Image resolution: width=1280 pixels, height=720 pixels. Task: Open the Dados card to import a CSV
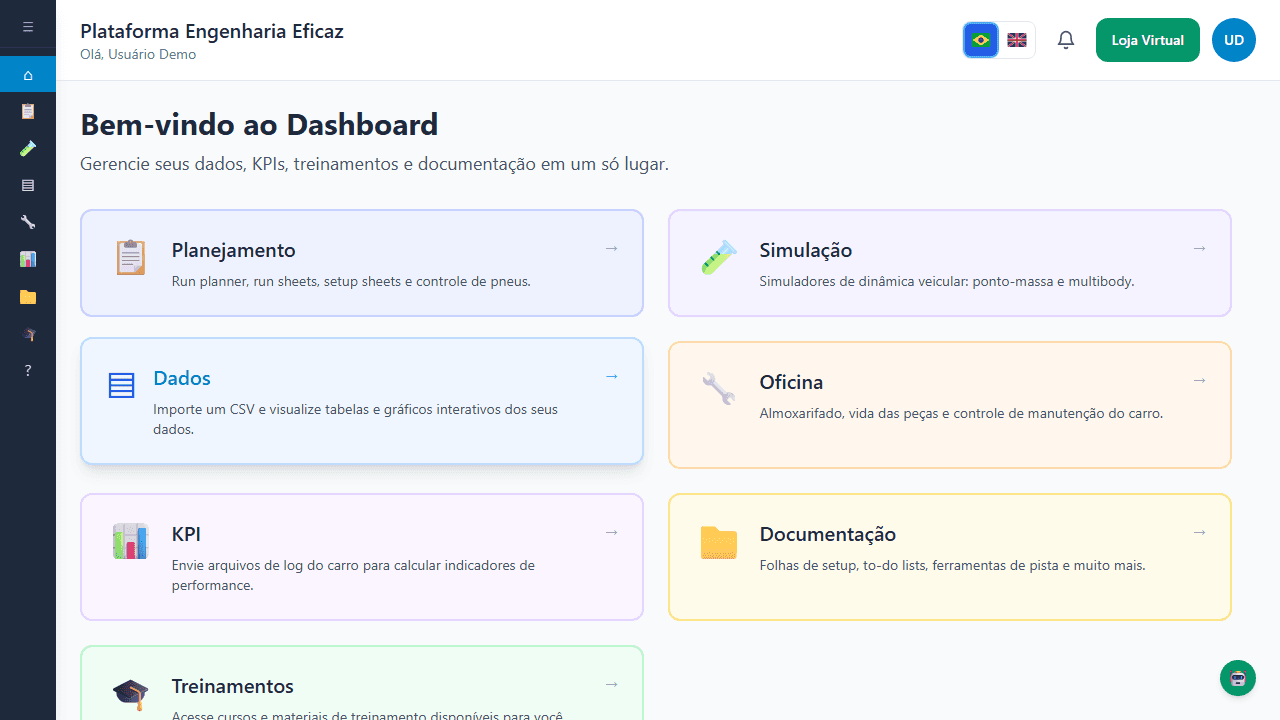(x=361, y=400)
